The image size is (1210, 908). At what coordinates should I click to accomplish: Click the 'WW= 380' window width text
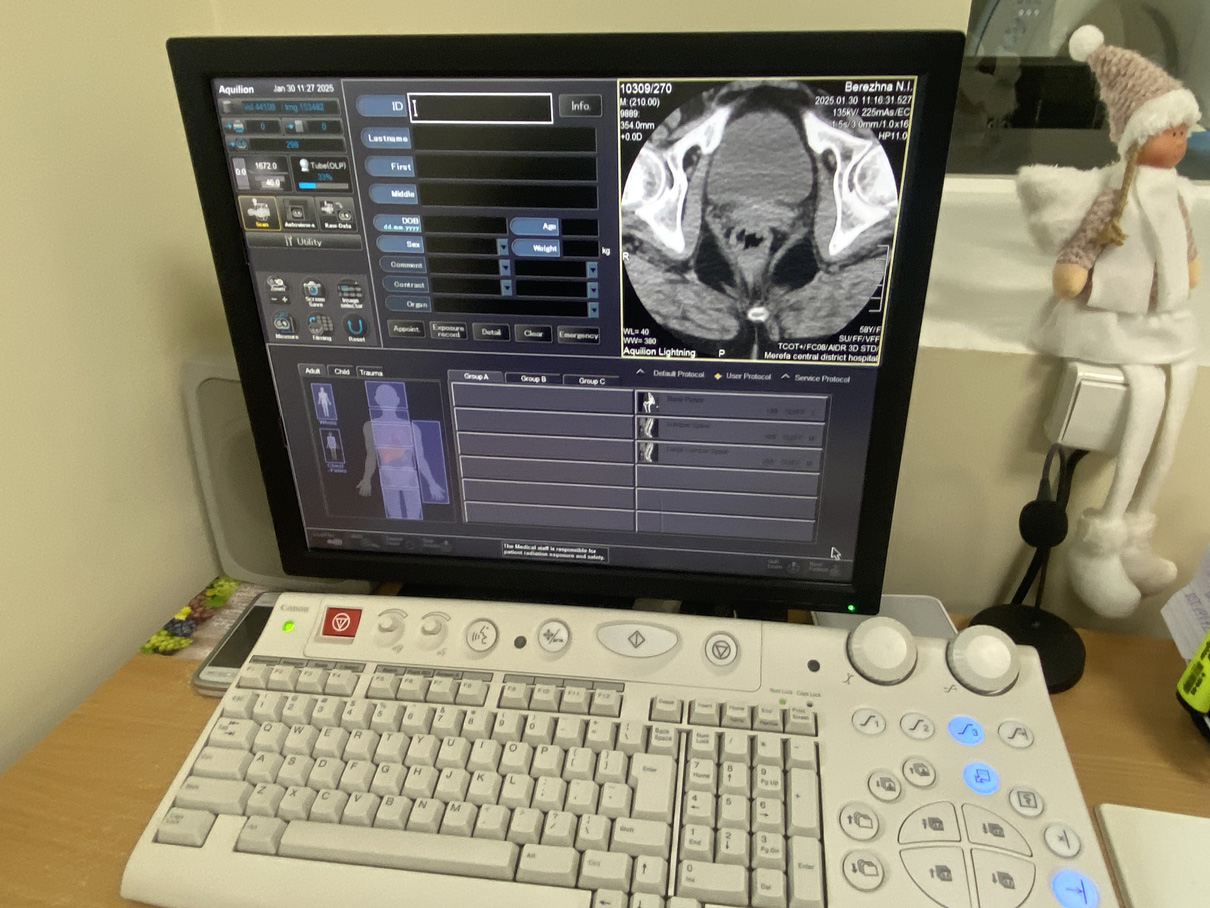coord(642,341)
